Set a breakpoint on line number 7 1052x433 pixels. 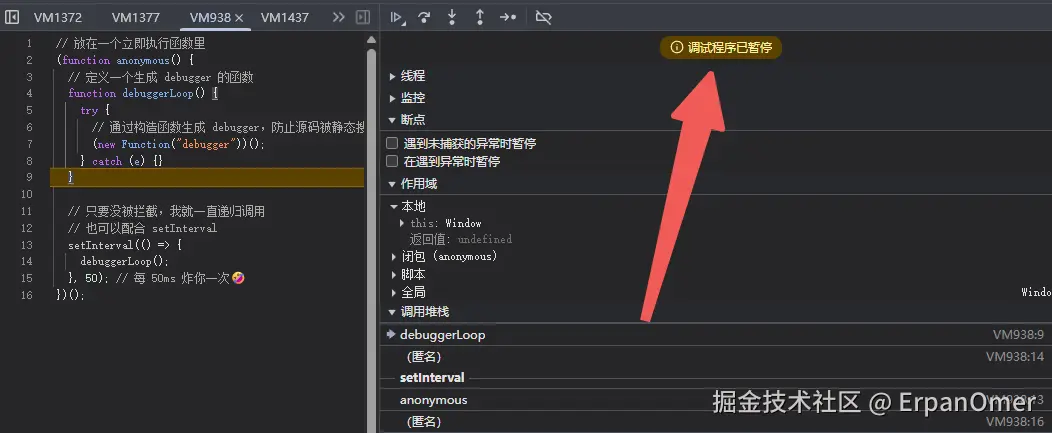29,144
